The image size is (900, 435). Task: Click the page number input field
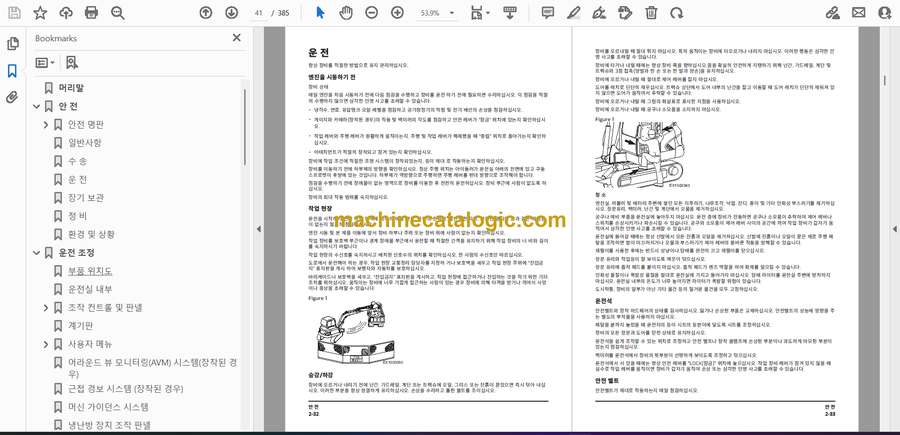(259, 13)
